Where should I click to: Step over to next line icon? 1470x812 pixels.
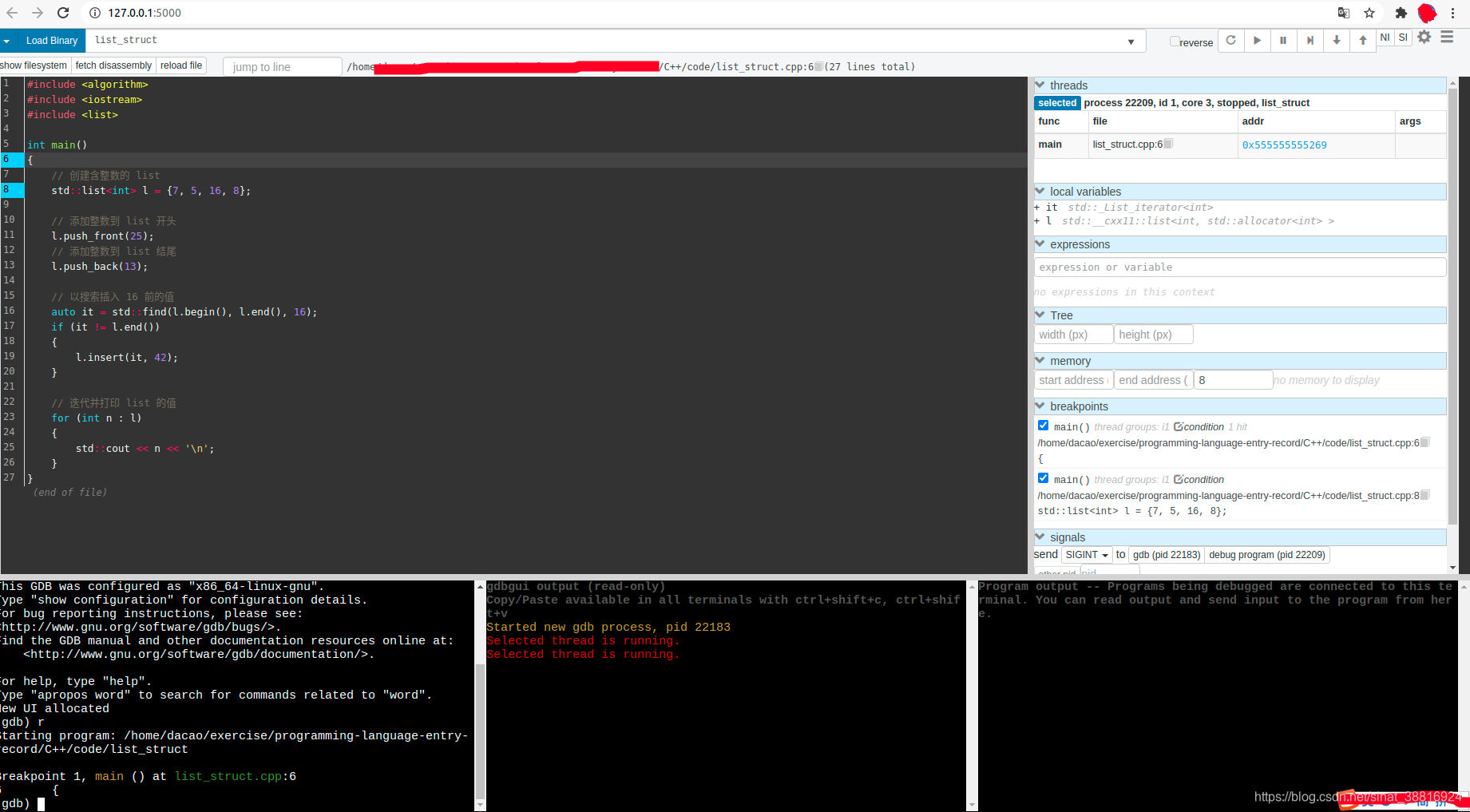[x=1310, y=40]
